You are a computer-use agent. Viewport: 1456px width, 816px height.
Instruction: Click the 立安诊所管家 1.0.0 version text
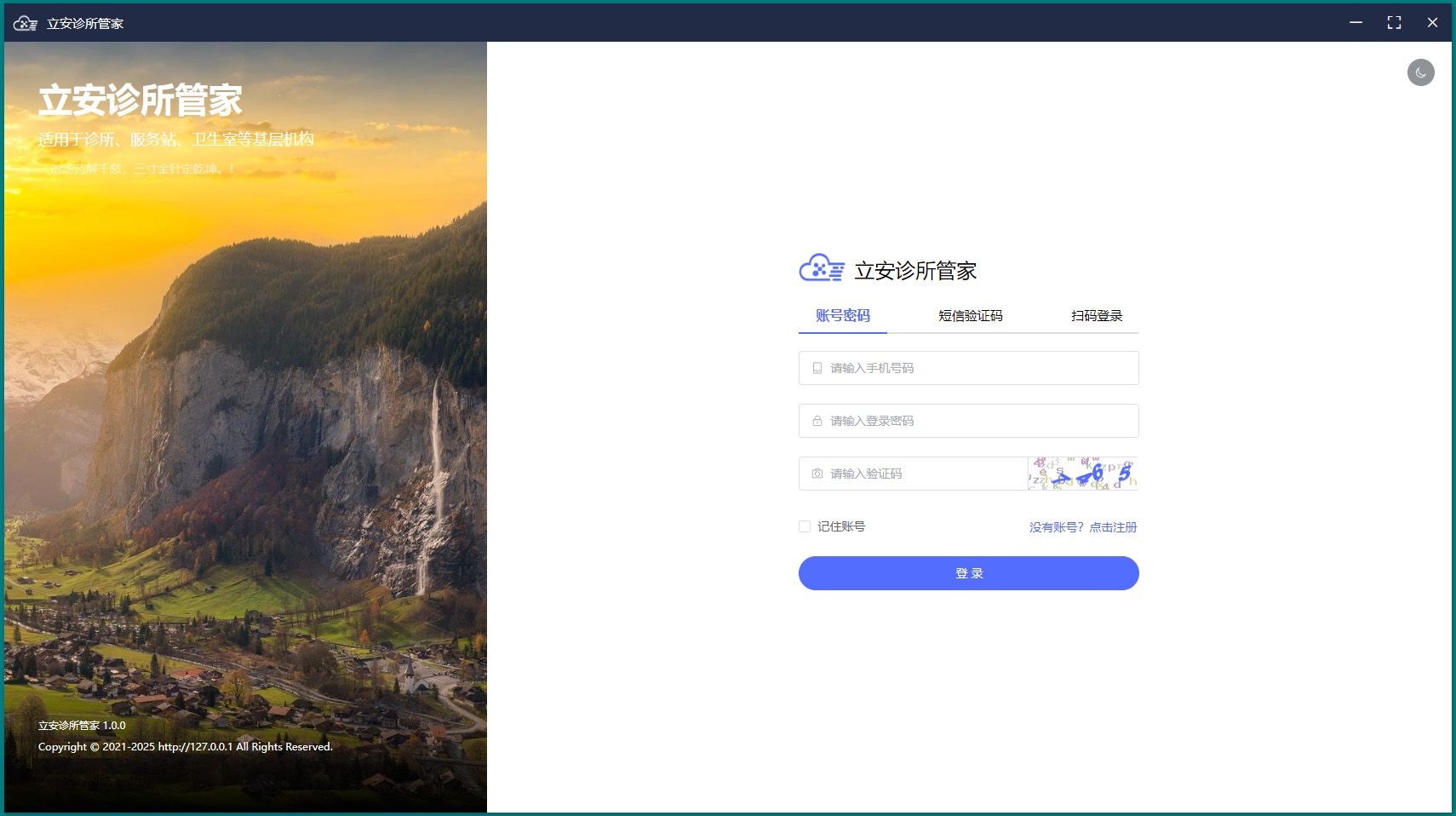82,726
